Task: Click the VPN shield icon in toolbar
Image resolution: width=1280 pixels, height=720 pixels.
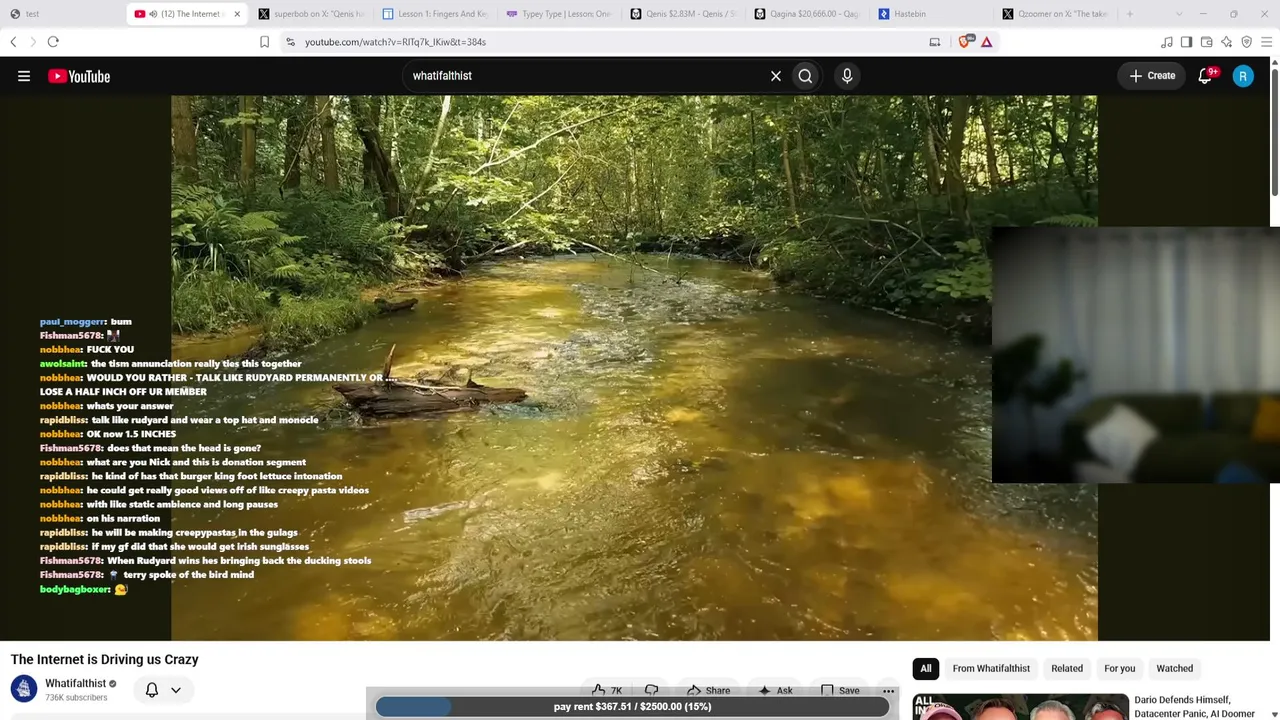Action: 1246,42
